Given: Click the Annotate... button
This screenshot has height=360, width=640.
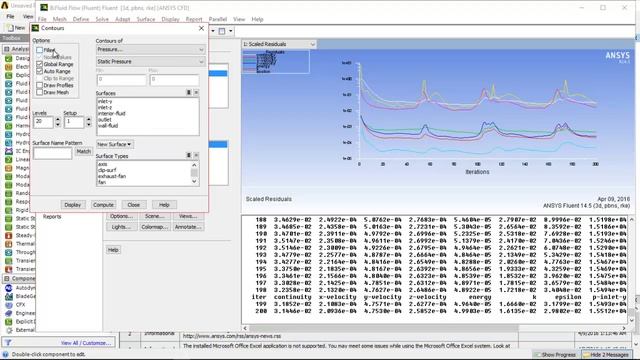Looking at the screenshot, I should (188, 227).
